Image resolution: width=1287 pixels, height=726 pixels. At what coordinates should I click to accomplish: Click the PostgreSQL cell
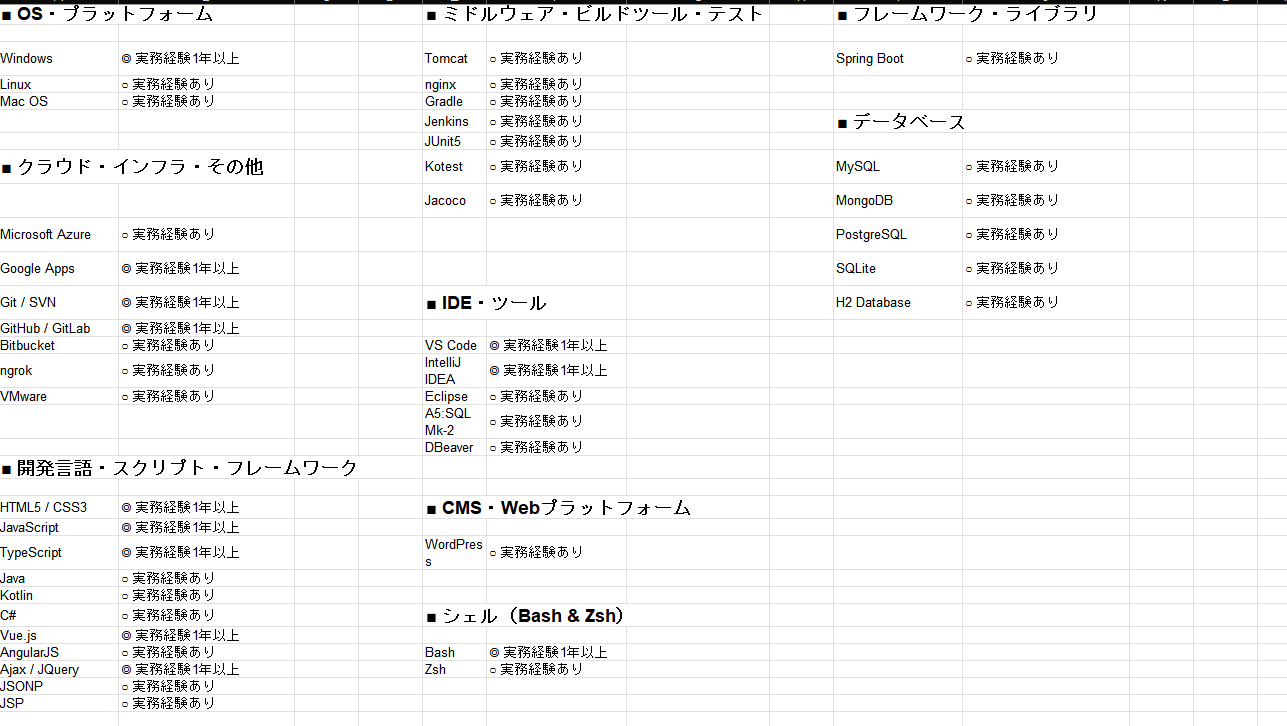(898, 235)
